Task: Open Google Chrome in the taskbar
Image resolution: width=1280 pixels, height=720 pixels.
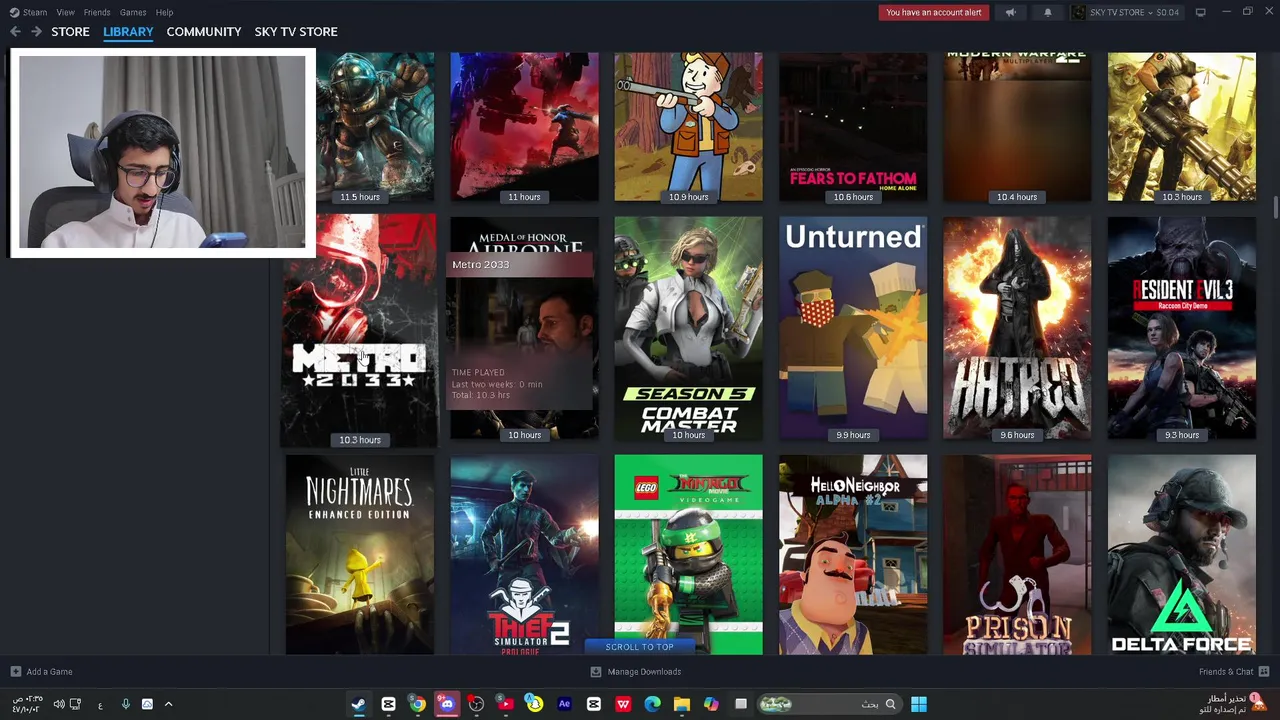Action: point(417,704)
